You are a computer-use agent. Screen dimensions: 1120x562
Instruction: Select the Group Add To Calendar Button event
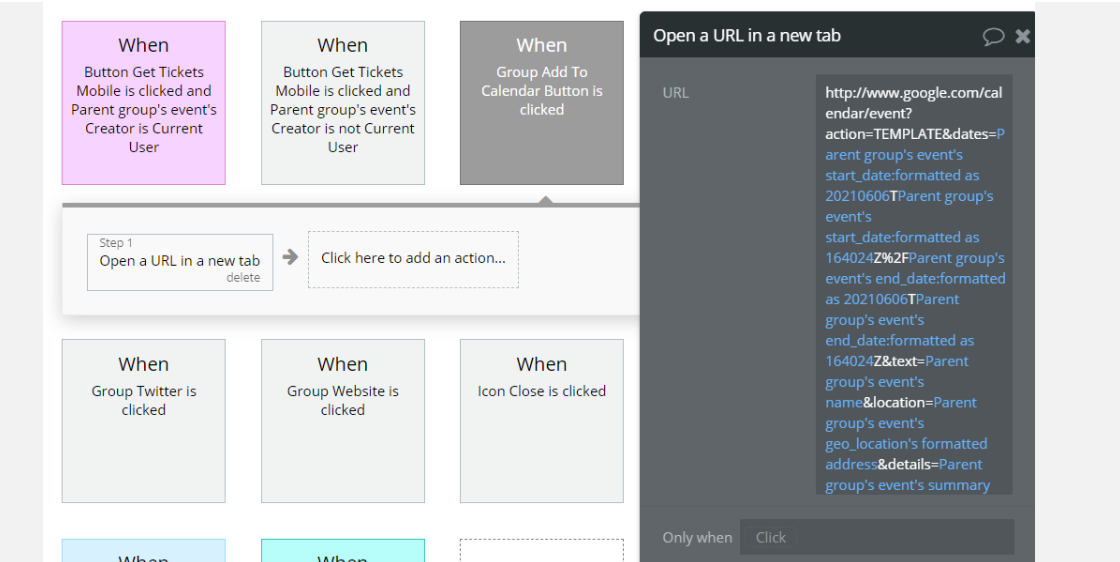coord(541,103)
